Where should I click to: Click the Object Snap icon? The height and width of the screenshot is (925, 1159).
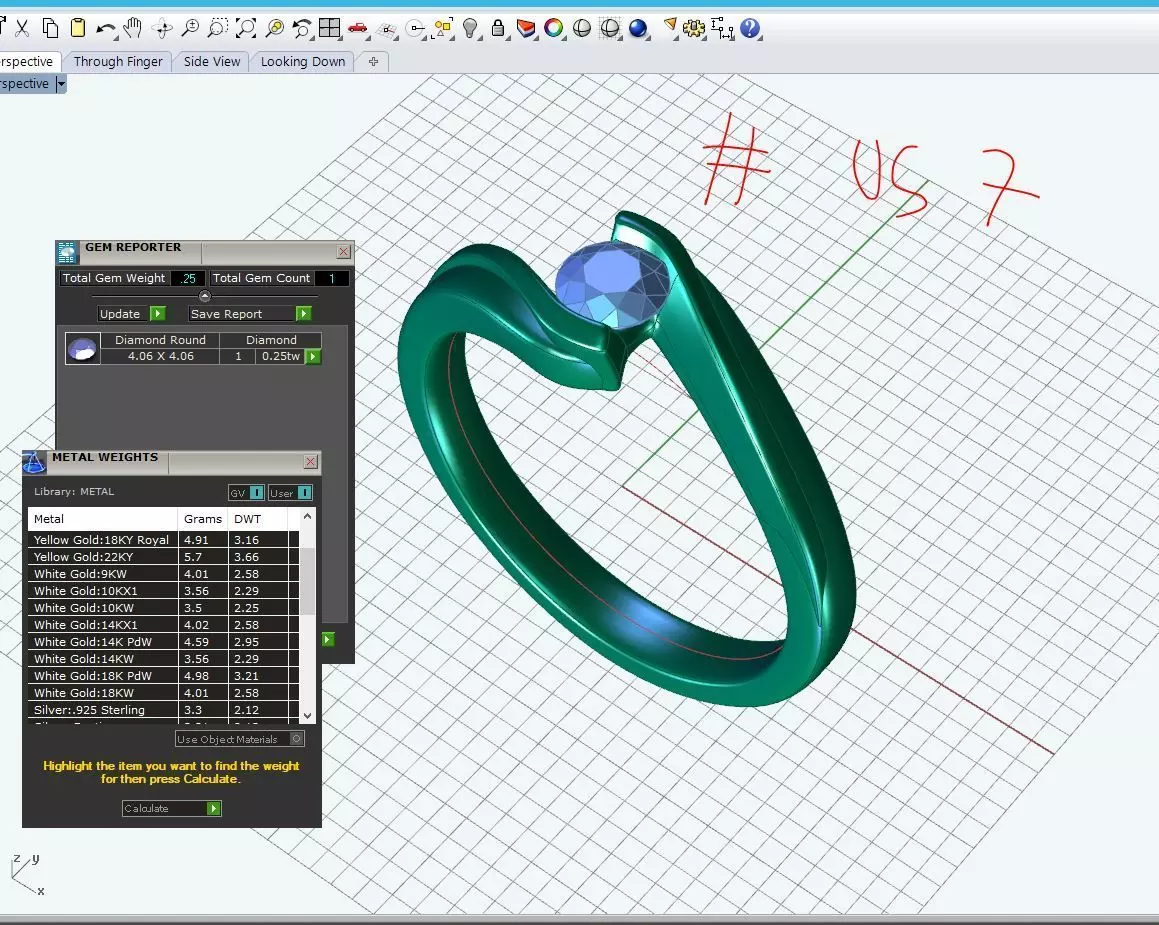tap(417, 29)
